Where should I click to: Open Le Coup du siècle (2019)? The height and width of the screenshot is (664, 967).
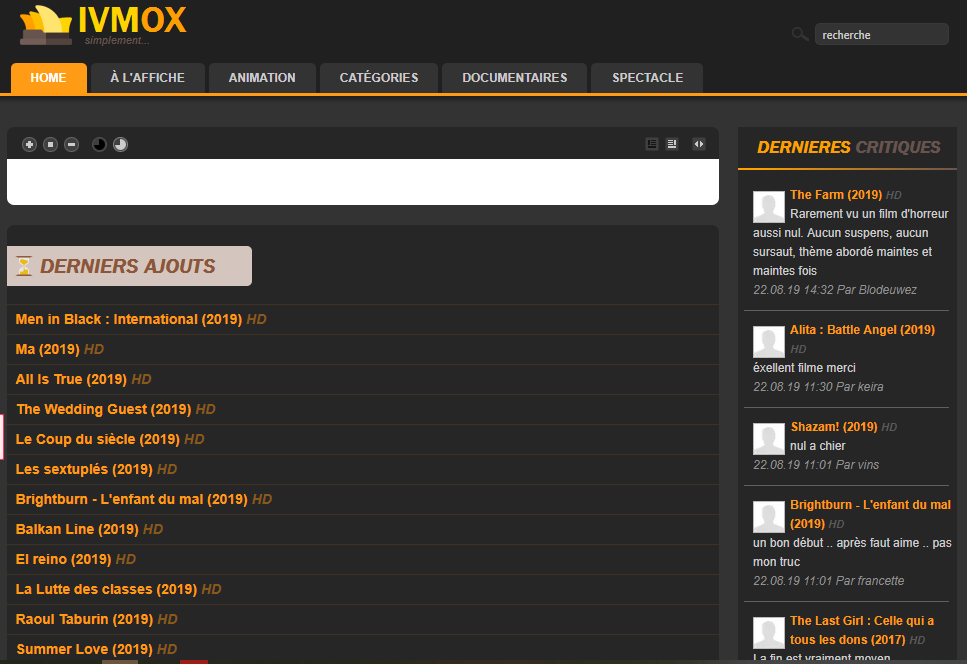point(97,440)
